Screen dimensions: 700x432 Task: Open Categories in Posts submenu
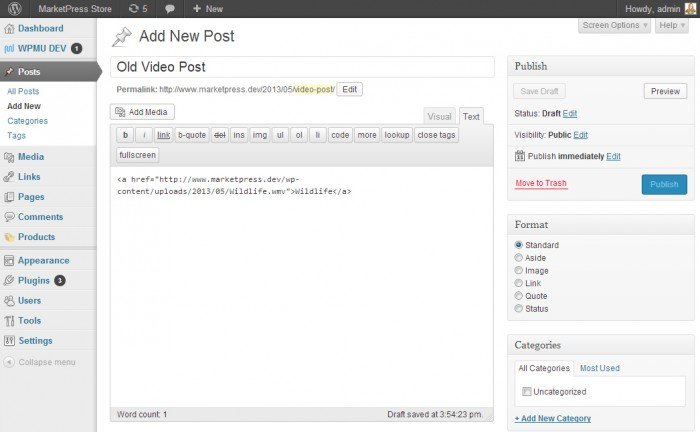click(27, 121)
